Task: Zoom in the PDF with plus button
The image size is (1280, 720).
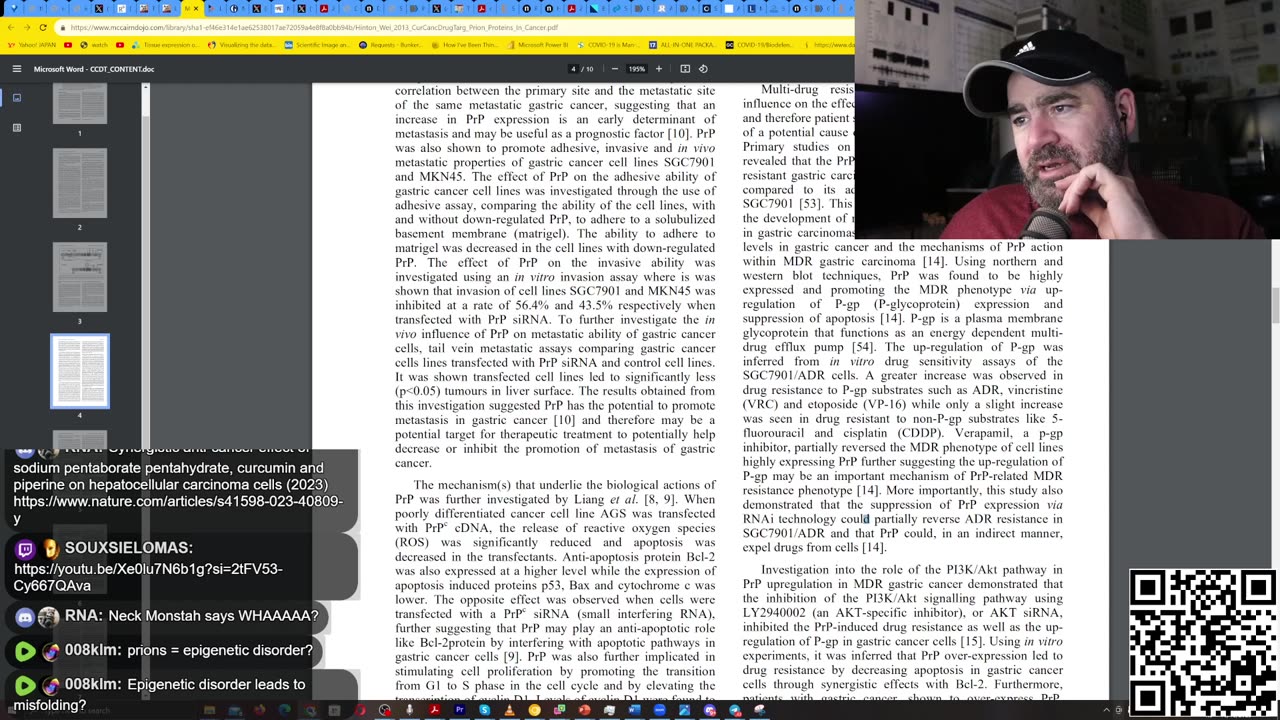Action: (x=658, y=69)
